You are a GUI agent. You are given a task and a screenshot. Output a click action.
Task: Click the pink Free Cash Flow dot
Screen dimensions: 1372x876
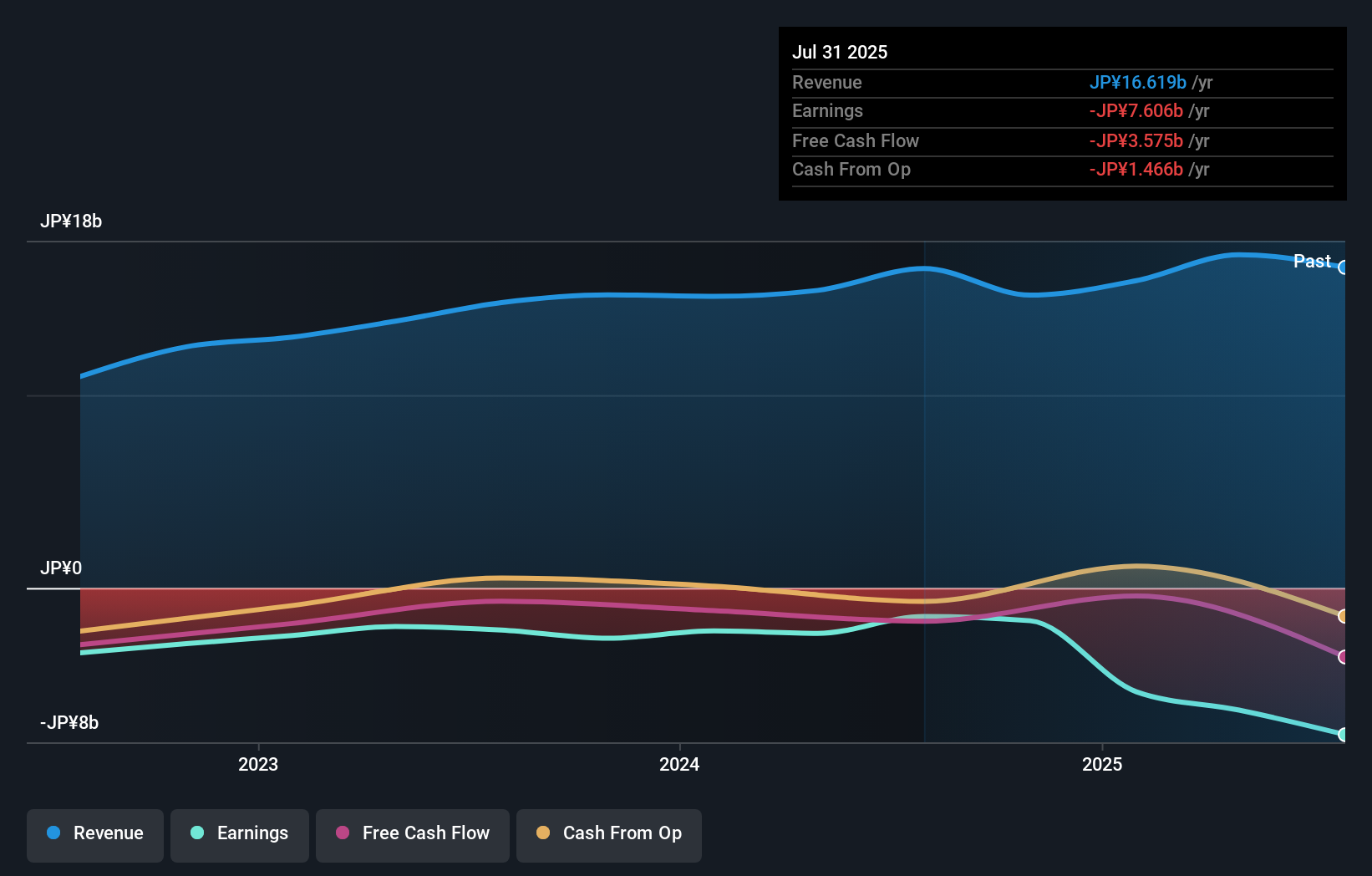point(340,833)
